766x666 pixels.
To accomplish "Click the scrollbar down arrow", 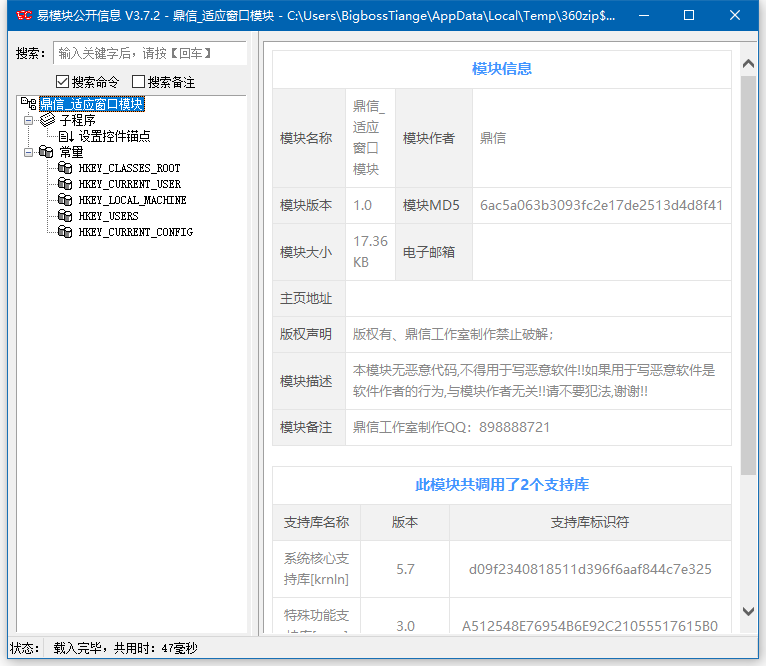I will click(x=748, y=611).
